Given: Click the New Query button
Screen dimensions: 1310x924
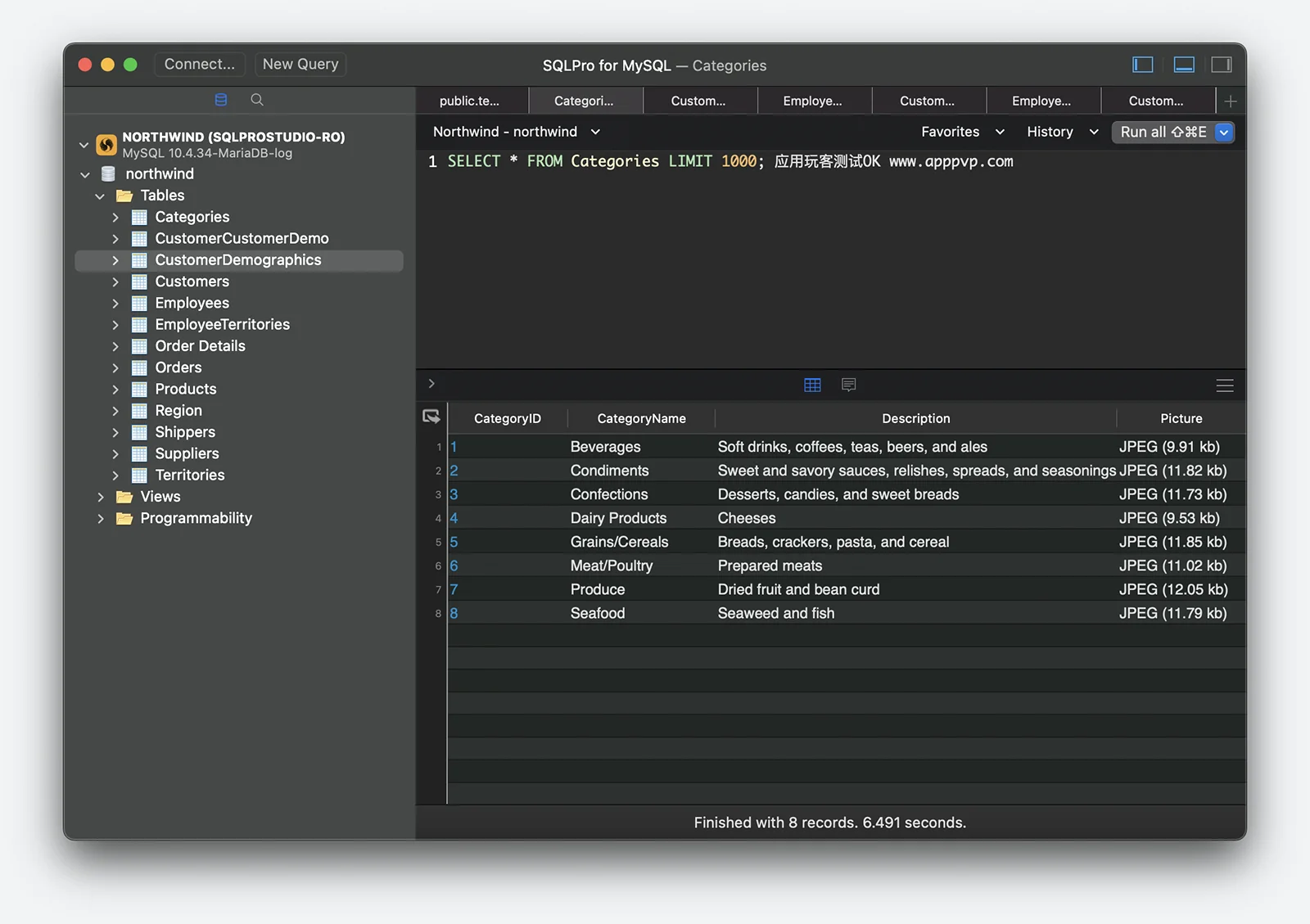Looking at the screenshot, I should 300,64.
